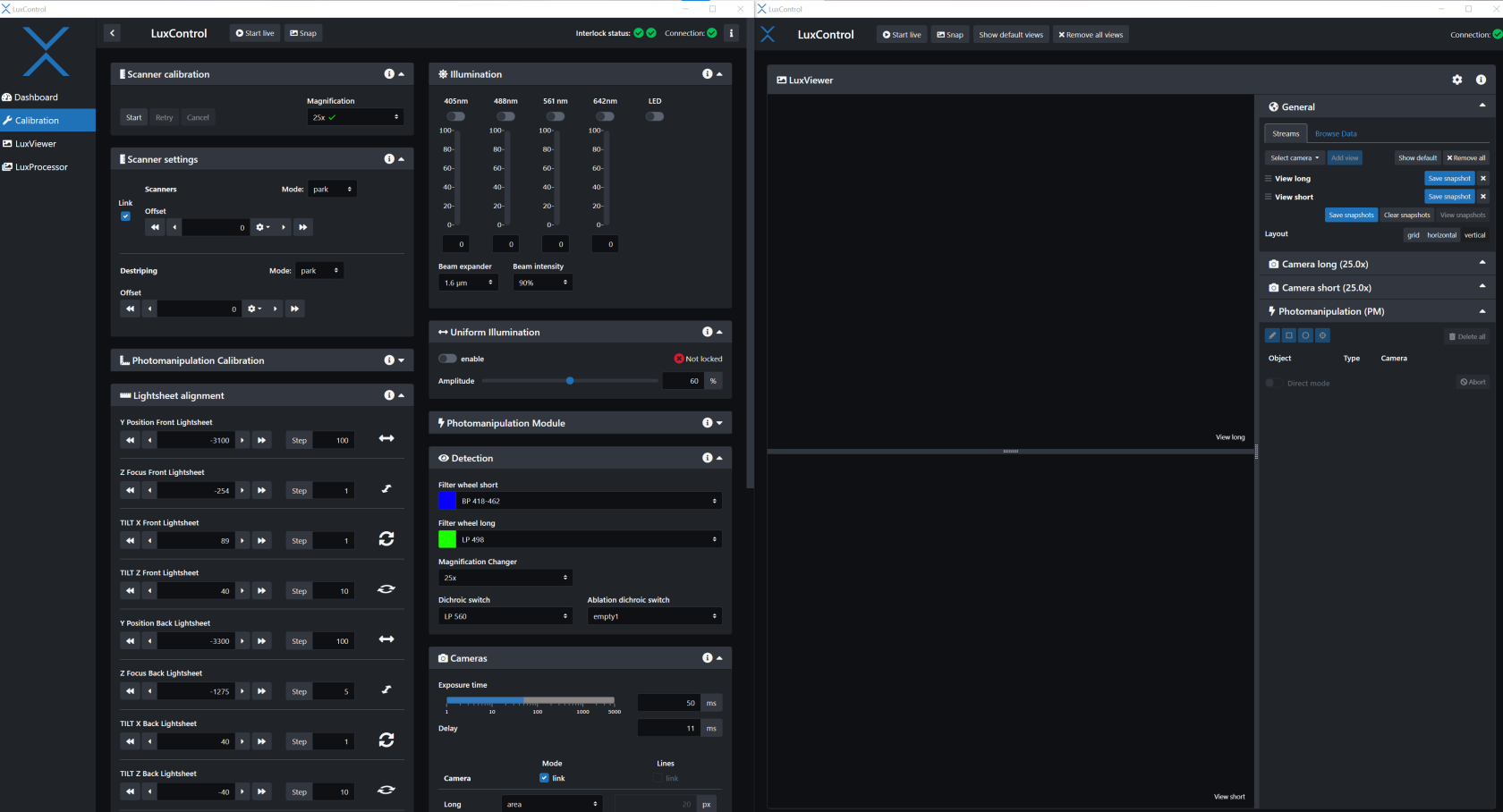Open the Scanners Mode dropdown
The width and height of the screenshot is (1503, 812).
tap(332, 189)
